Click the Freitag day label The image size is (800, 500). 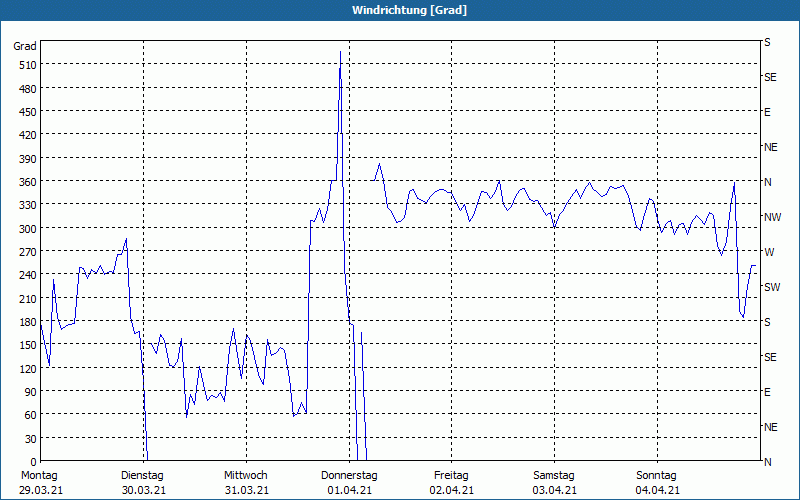[451, 476]
